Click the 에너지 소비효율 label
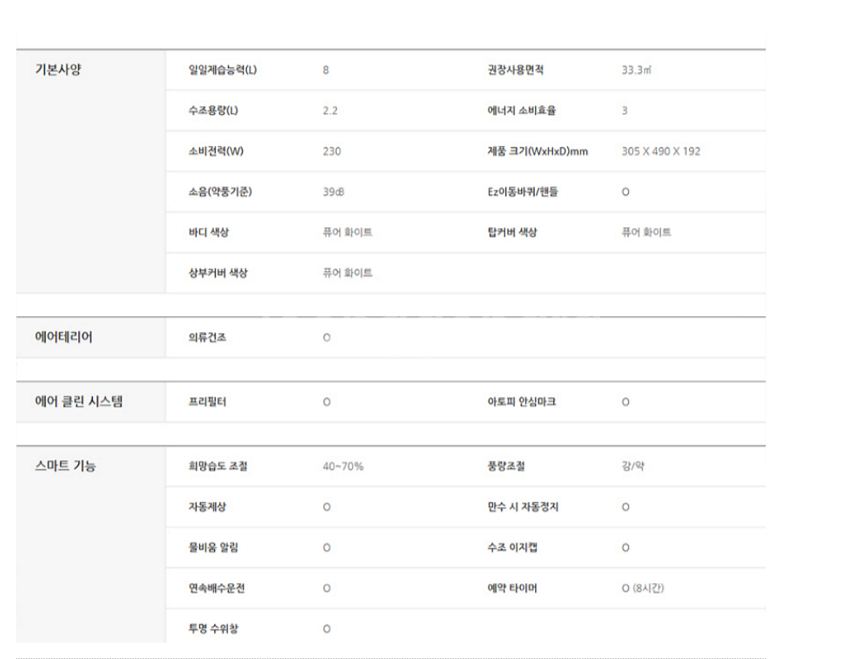The image size is (845, 659). pos(515,111)
